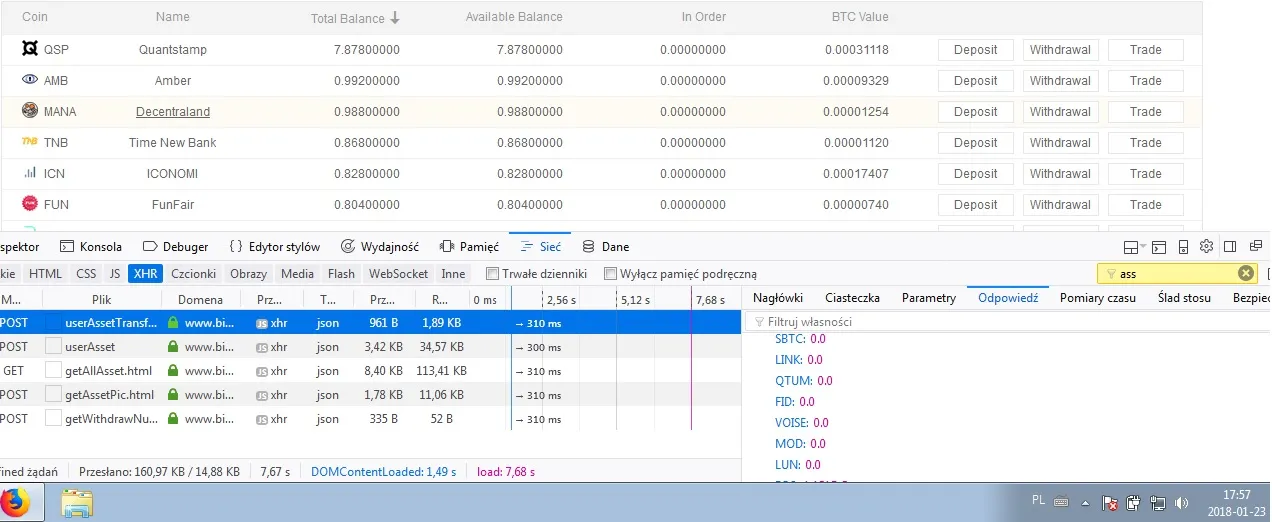Viewport: 1272px width, 522px height.
Task: Open the network tray icon
Action: 1158,502
